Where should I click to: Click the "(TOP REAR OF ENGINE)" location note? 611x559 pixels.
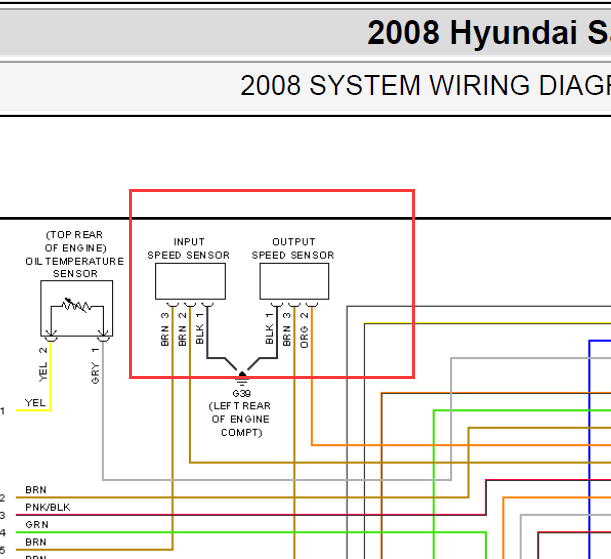[75, 242]
